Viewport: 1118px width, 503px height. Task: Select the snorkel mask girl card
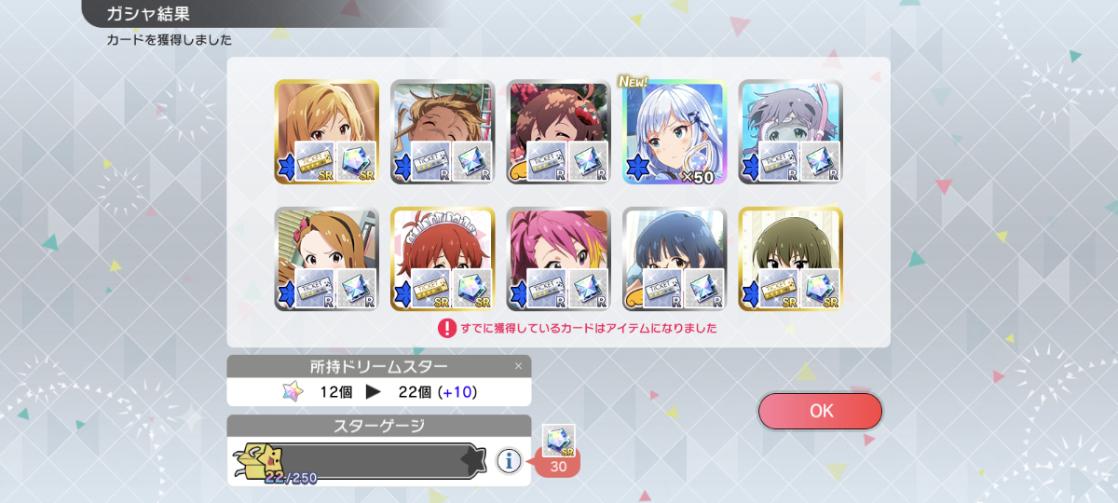click(x=790, y=132)
